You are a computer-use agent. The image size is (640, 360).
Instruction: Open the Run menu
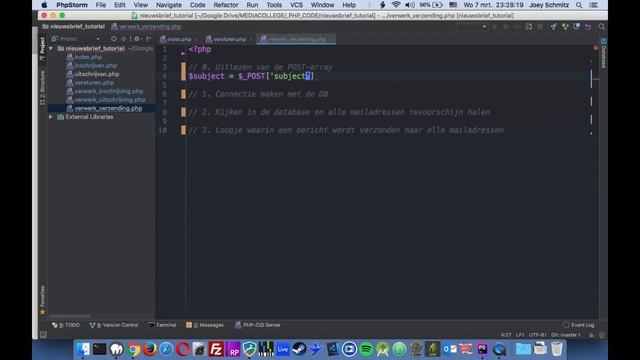tap(252, 5)
